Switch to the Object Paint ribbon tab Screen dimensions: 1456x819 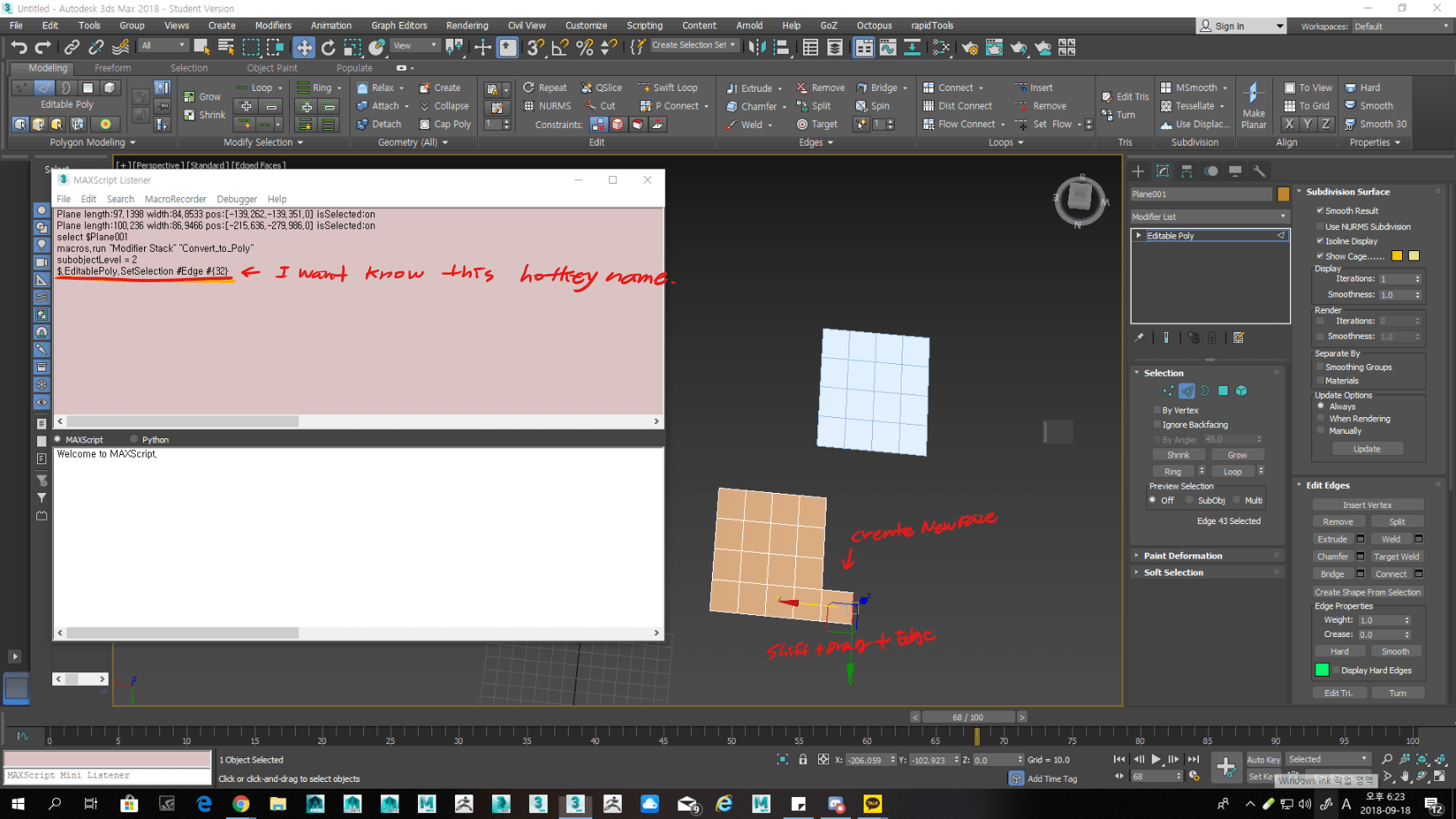pos(272,68)
